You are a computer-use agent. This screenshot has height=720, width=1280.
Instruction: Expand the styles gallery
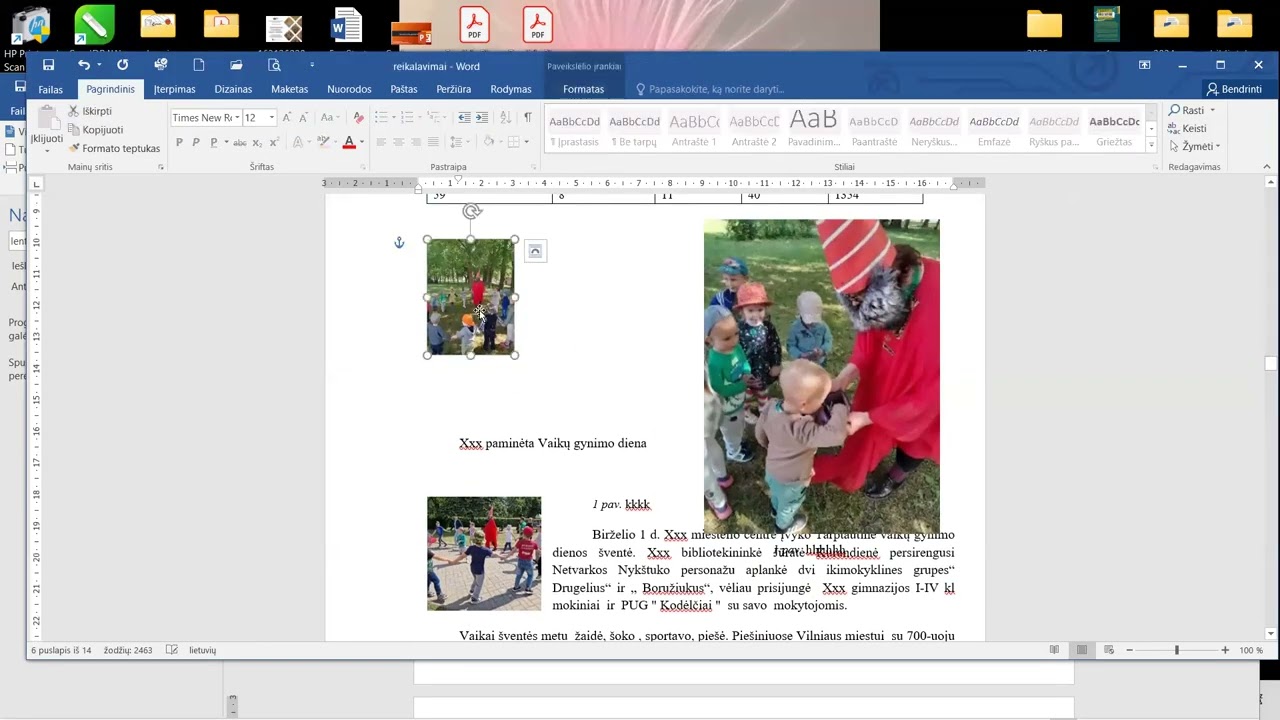coord(1151,146)
